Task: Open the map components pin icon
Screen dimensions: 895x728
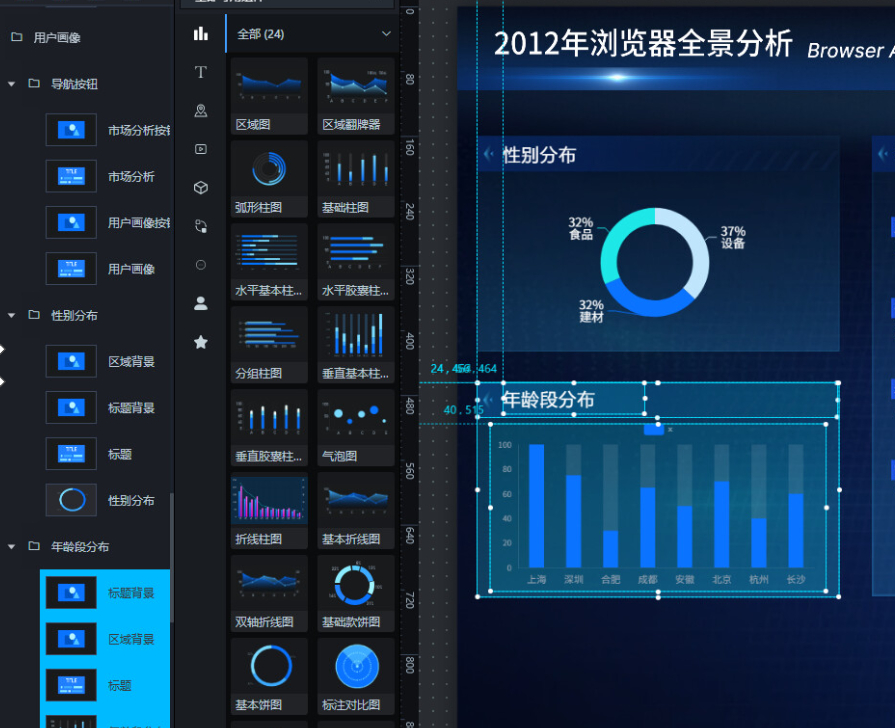Action: click(x=200, y=111)
